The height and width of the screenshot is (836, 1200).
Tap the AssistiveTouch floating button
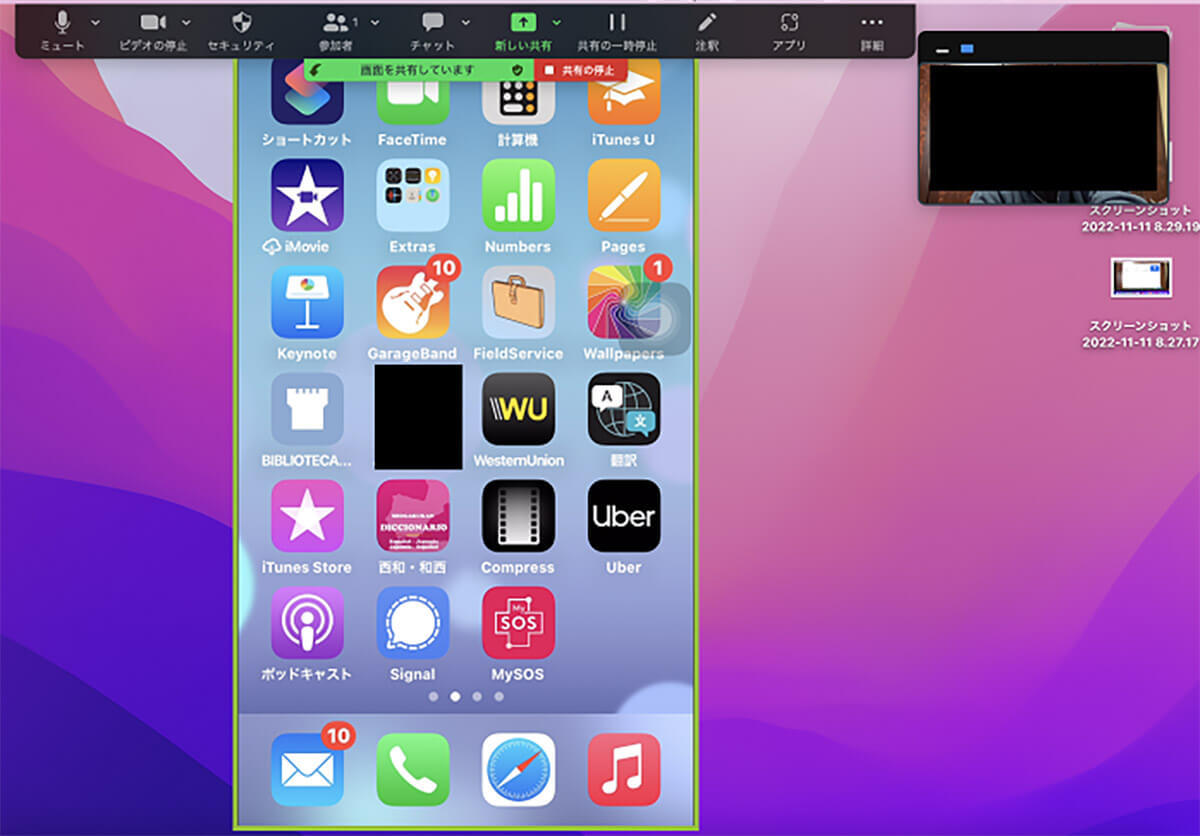point(656,319)
